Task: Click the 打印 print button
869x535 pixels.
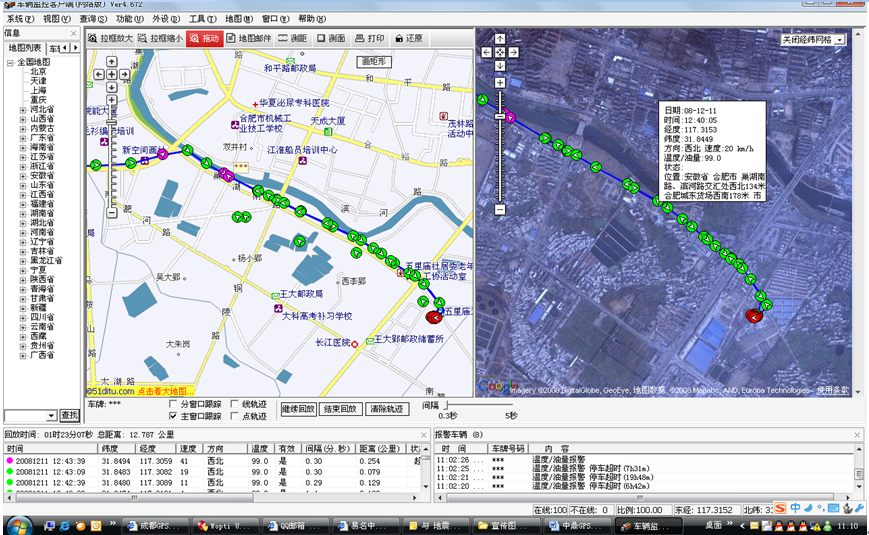Action: pyautogui.click(x=370, y=38)
